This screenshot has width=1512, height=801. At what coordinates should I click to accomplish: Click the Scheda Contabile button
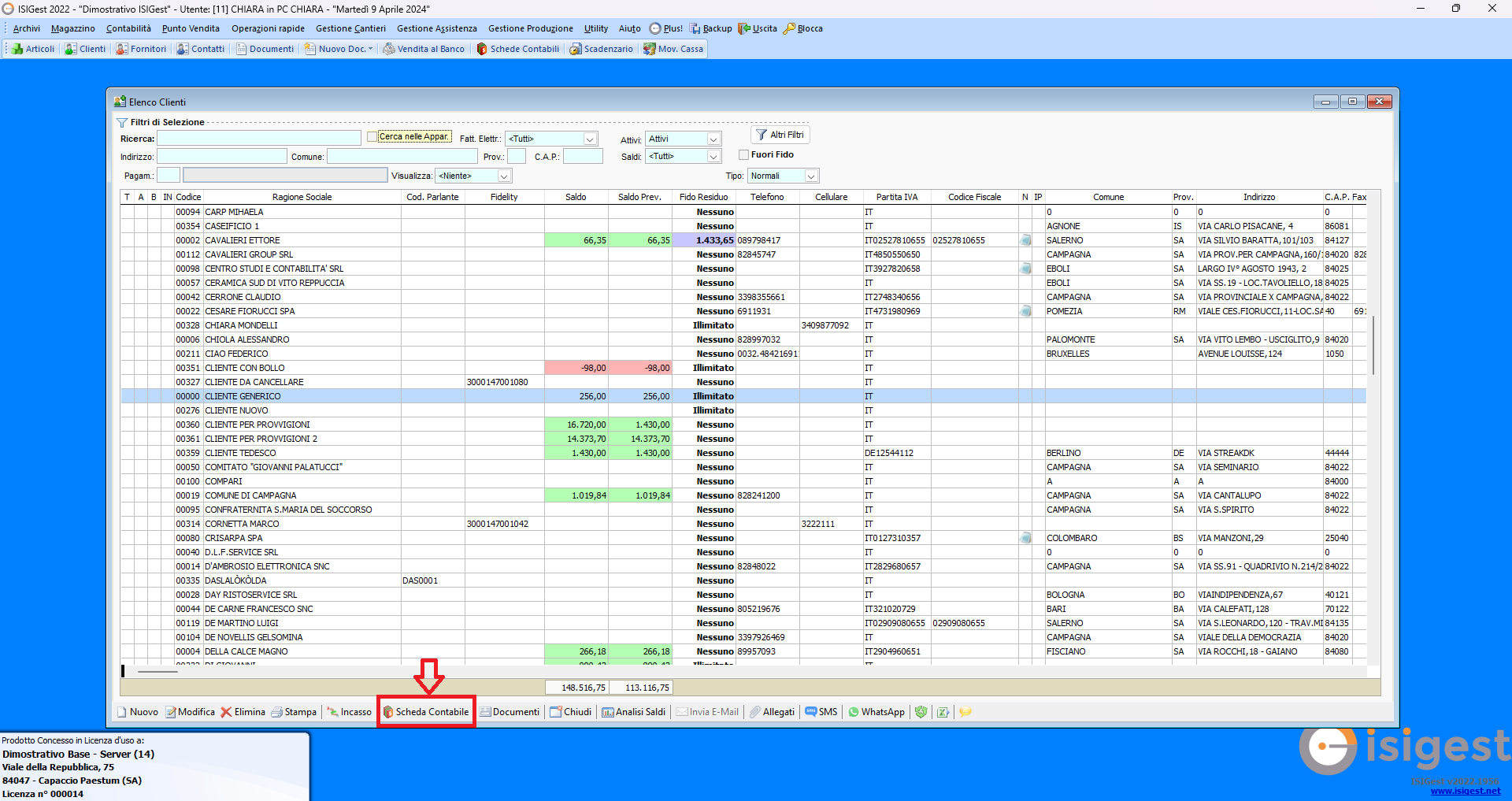[426, 712]
